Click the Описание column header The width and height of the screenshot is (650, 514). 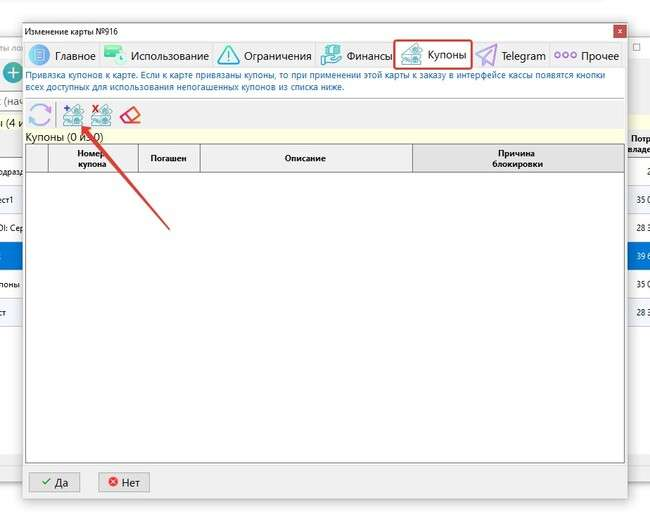click(x=306, y=158)
